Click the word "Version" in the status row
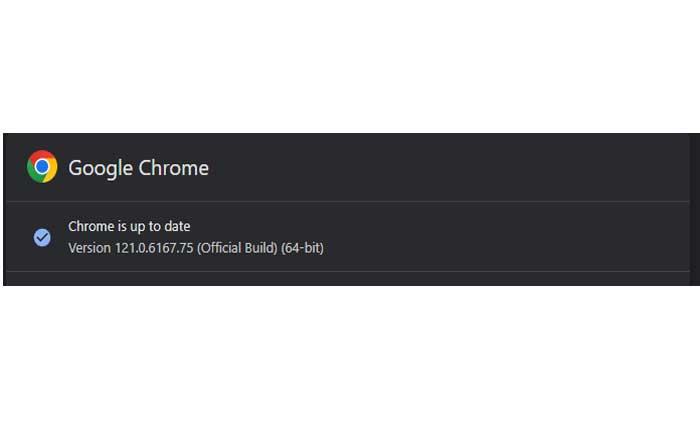Image resolution: width=700 pixels, height=430 pixels. (x=90, y=247)
